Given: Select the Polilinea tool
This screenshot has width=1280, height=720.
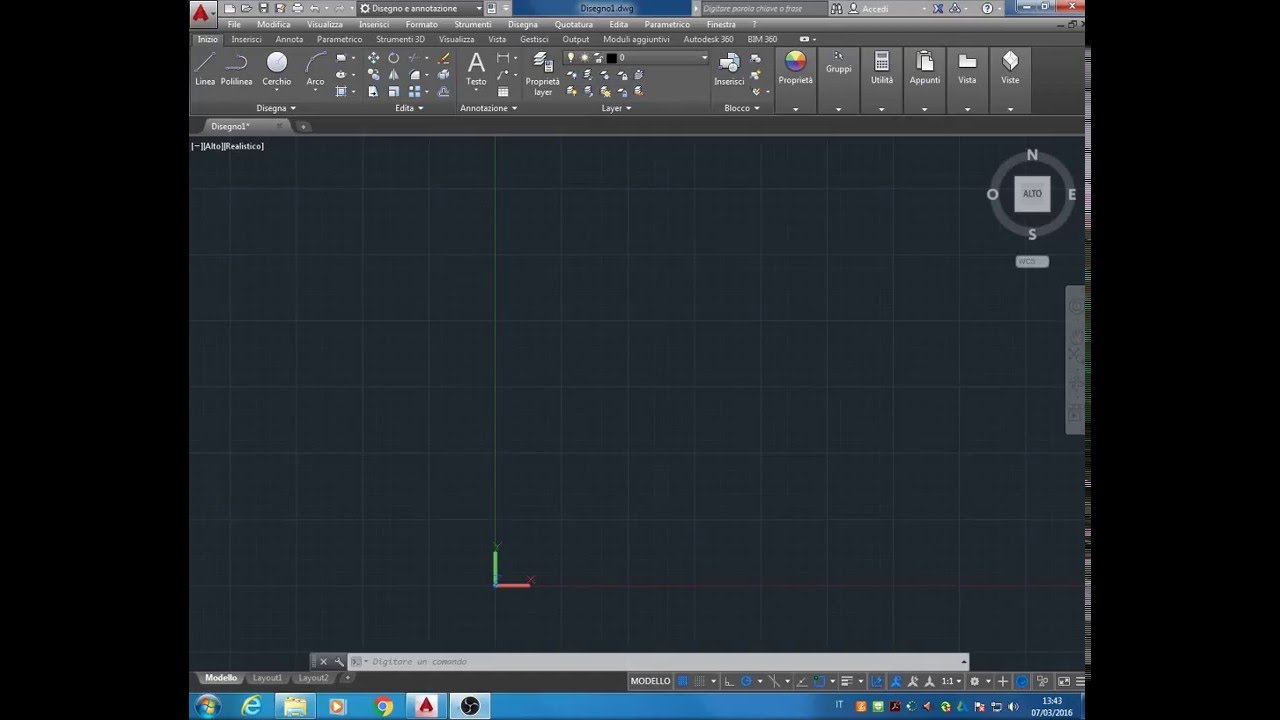Looking at the screenshot, I should coord(236,68).
